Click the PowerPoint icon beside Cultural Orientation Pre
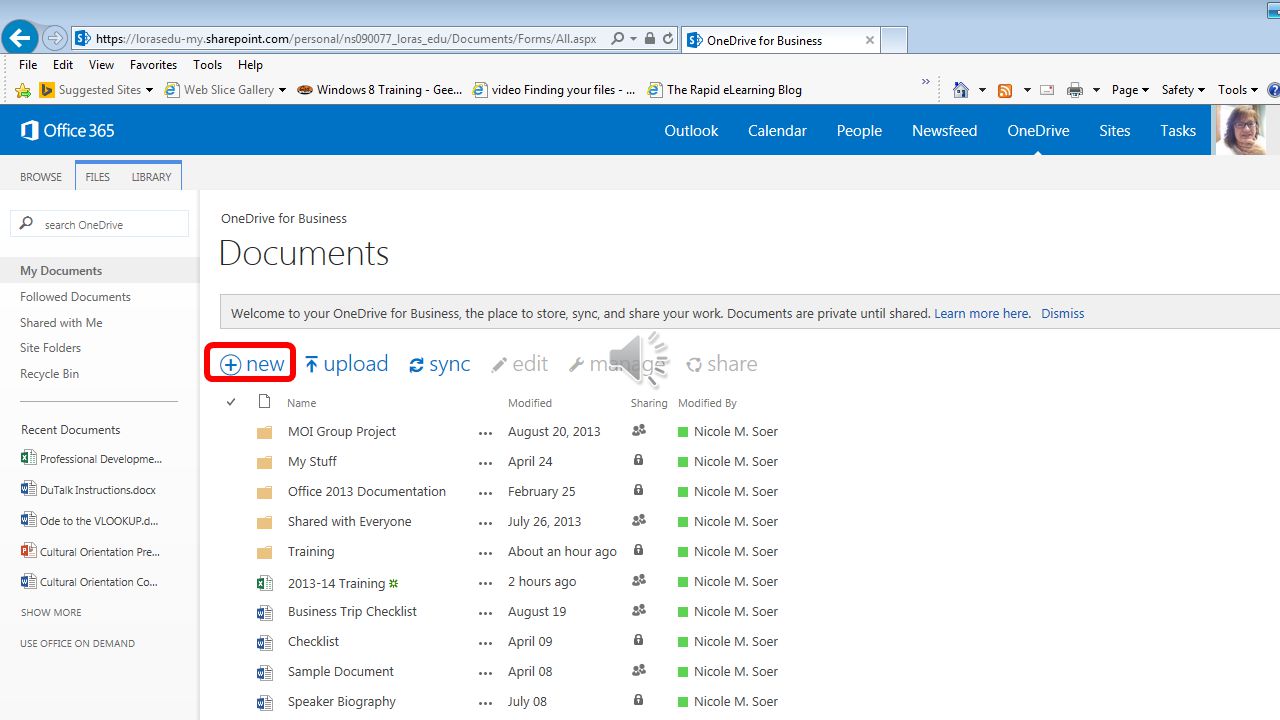This screenshot has height=720, width=1280. [29, 550]
